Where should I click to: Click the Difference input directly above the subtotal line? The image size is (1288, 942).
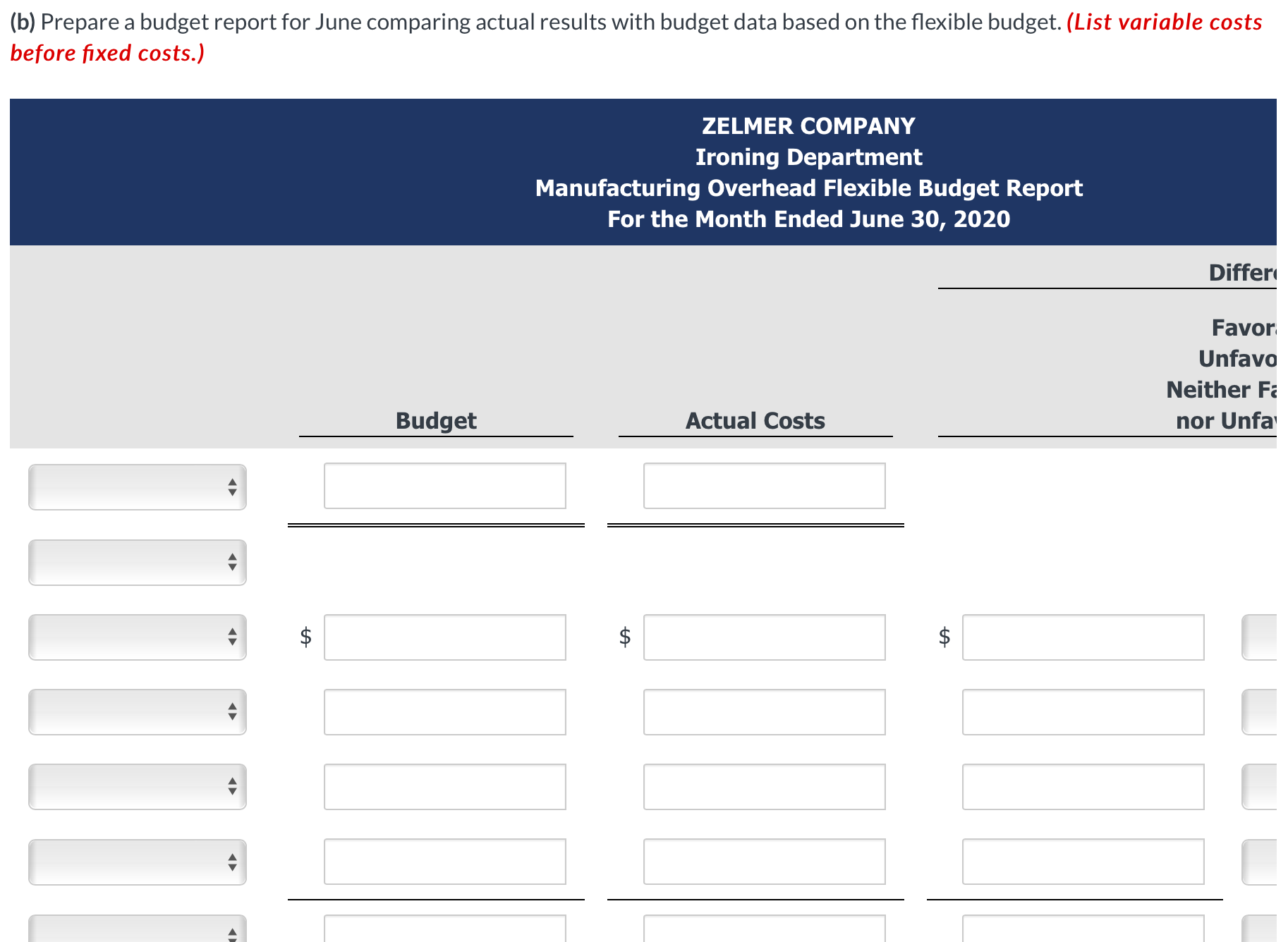[1083, 862]
